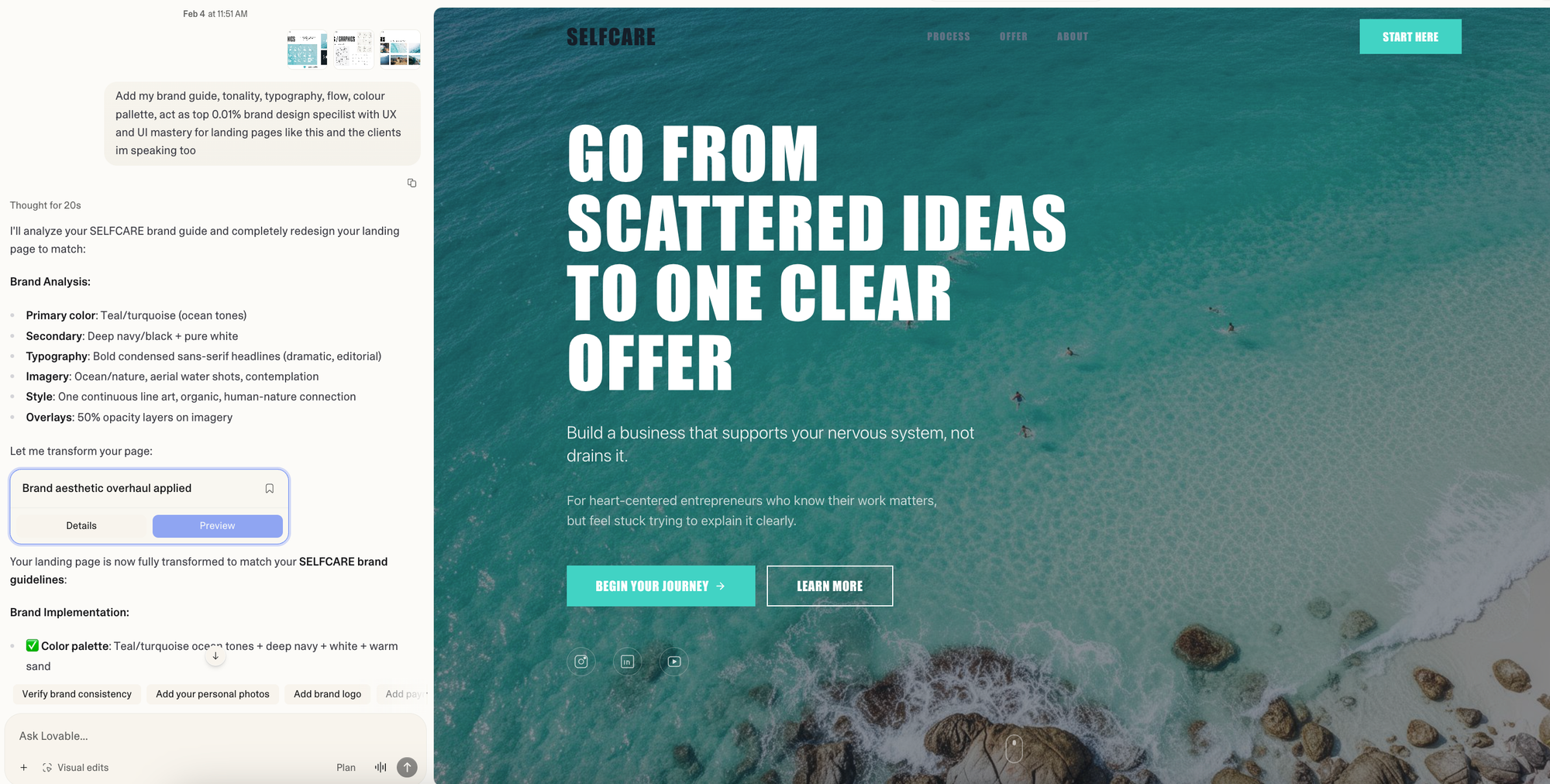
Task: Bookmark the Brand aesthetic overhaul card
Action: (x=270, y=488)
